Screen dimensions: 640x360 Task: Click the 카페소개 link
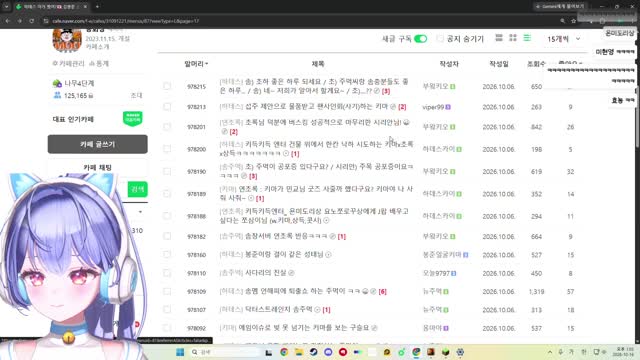pos(97,47)
